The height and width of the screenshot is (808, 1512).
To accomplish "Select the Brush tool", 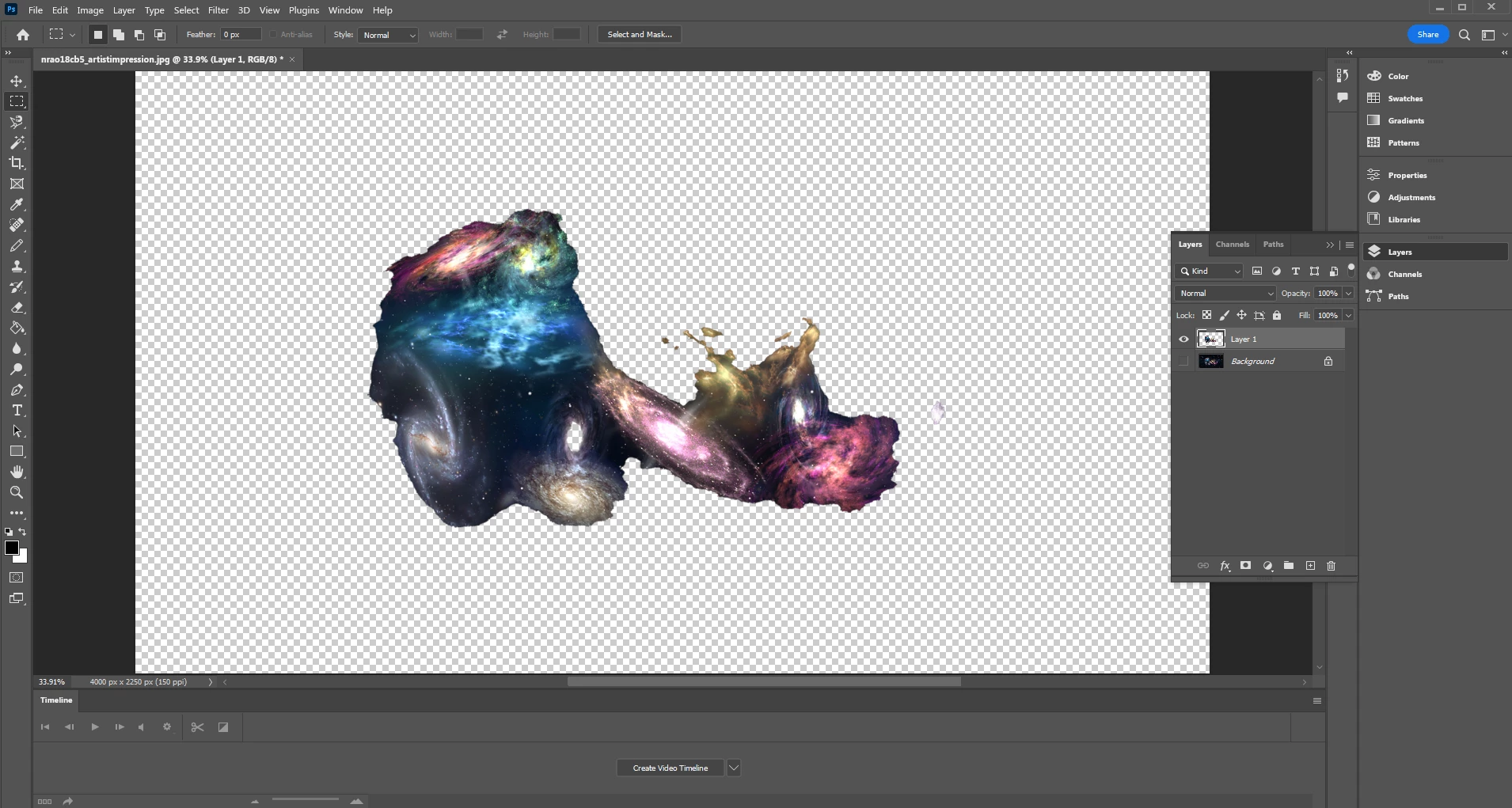I will click(x=17, y=245).
